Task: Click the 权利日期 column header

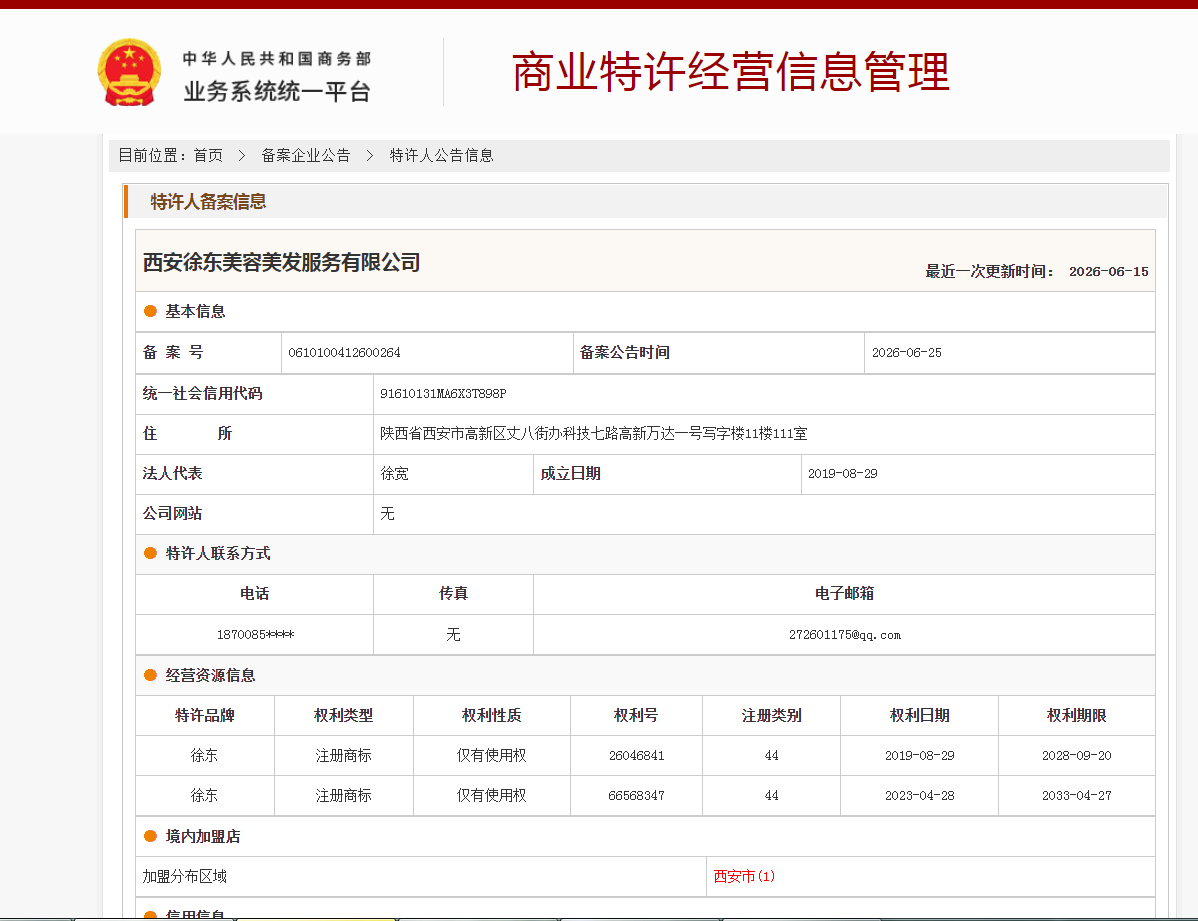Action: (x=919, y=715)
